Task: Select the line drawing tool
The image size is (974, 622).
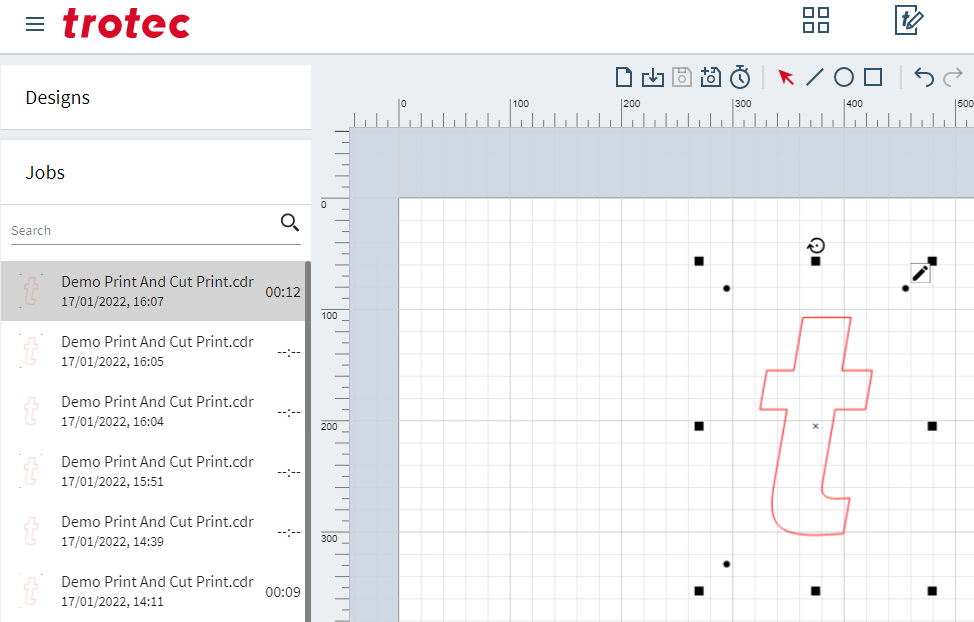Action: [x=815, y=77]
